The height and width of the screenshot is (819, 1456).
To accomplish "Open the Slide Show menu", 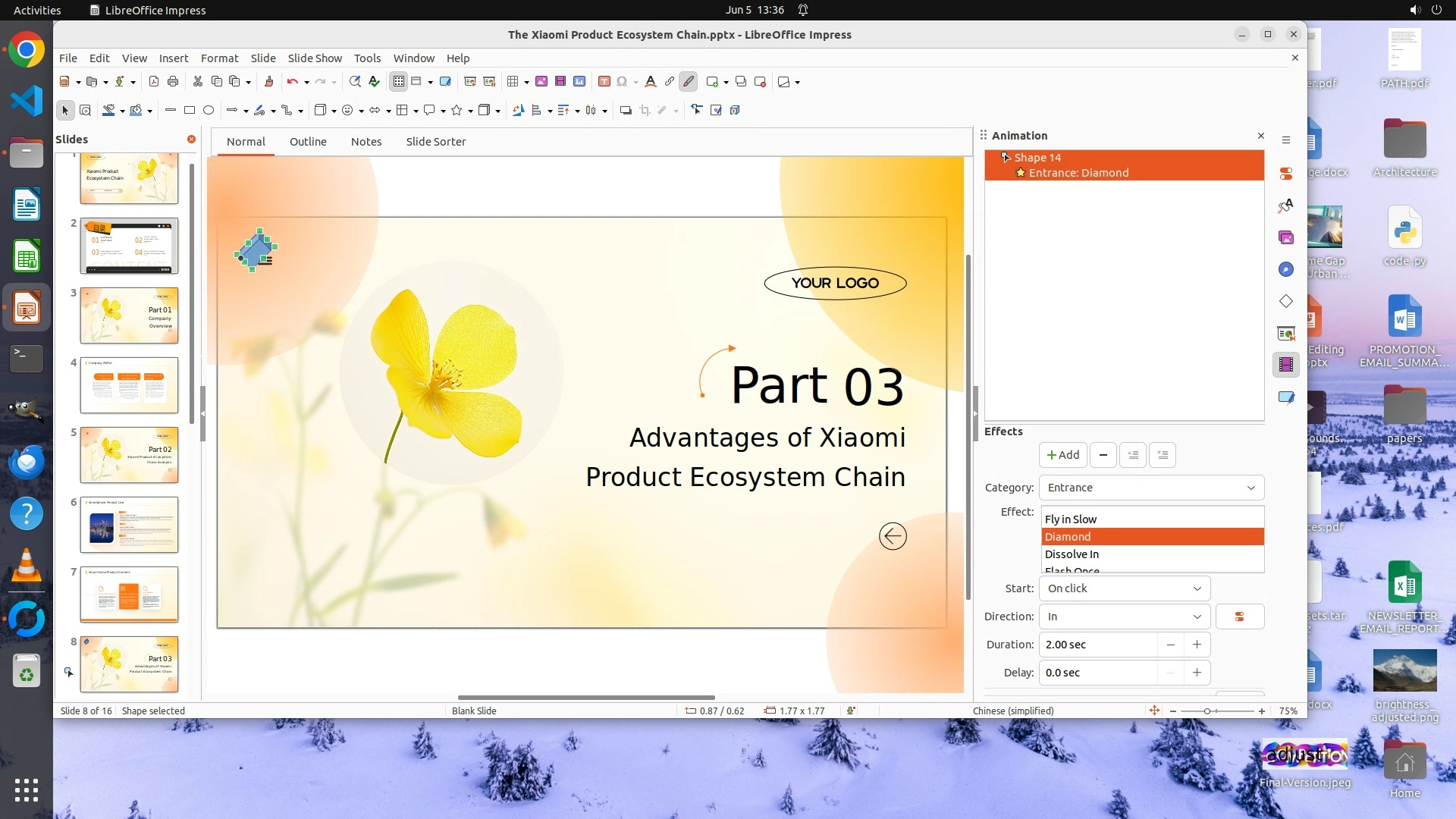I will point(315,58).
